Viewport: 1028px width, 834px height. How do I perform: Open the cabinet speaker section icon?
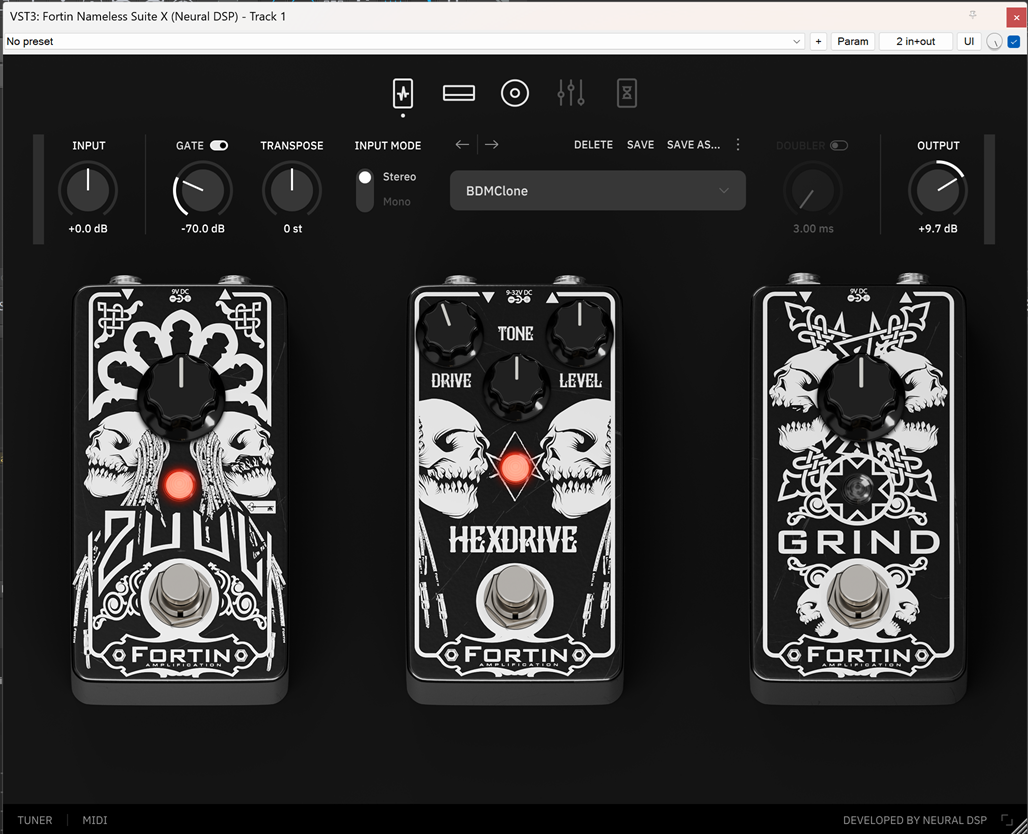515,93
